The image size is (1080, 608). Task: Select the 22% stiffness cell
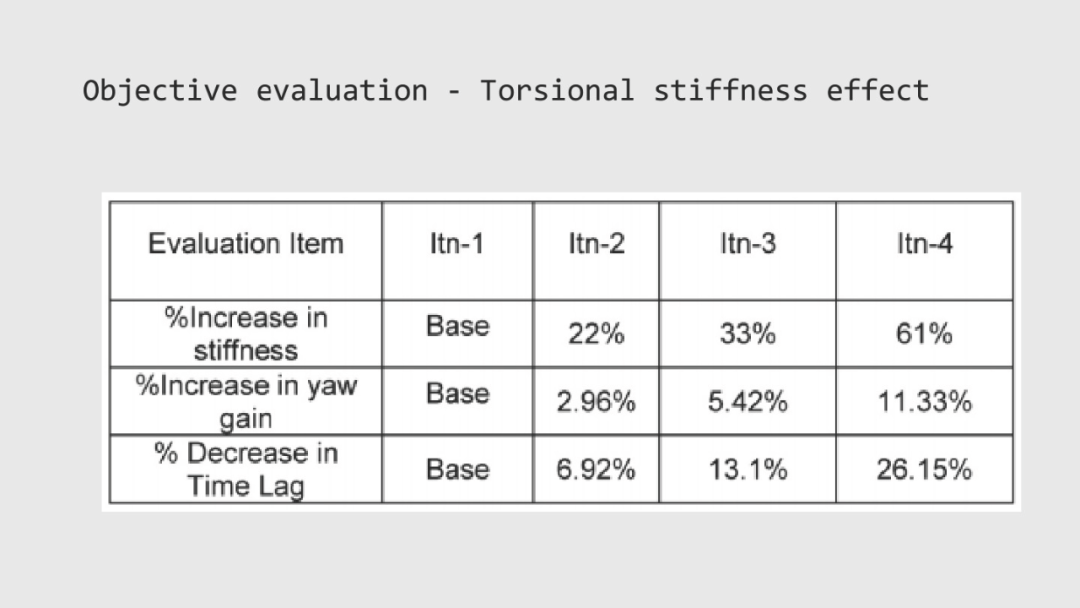point(596,334)
